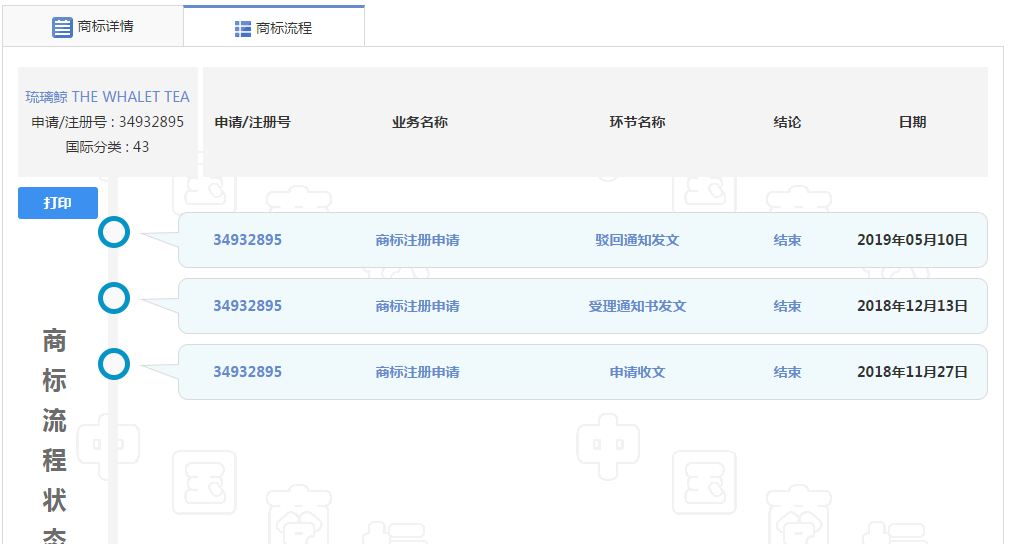
Task: Click timeline circle for 受理通知书发文 step
Action: [x=115, y=298]
